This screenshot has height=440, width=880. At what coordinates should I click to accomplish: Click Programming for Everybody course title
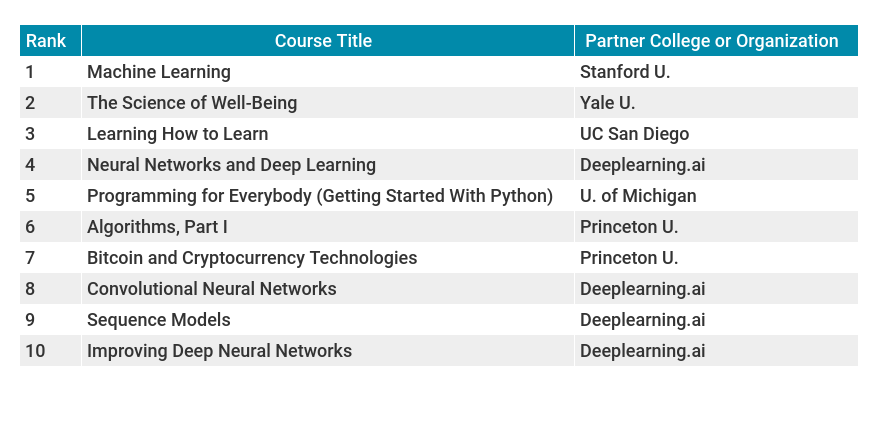[320, 196]
